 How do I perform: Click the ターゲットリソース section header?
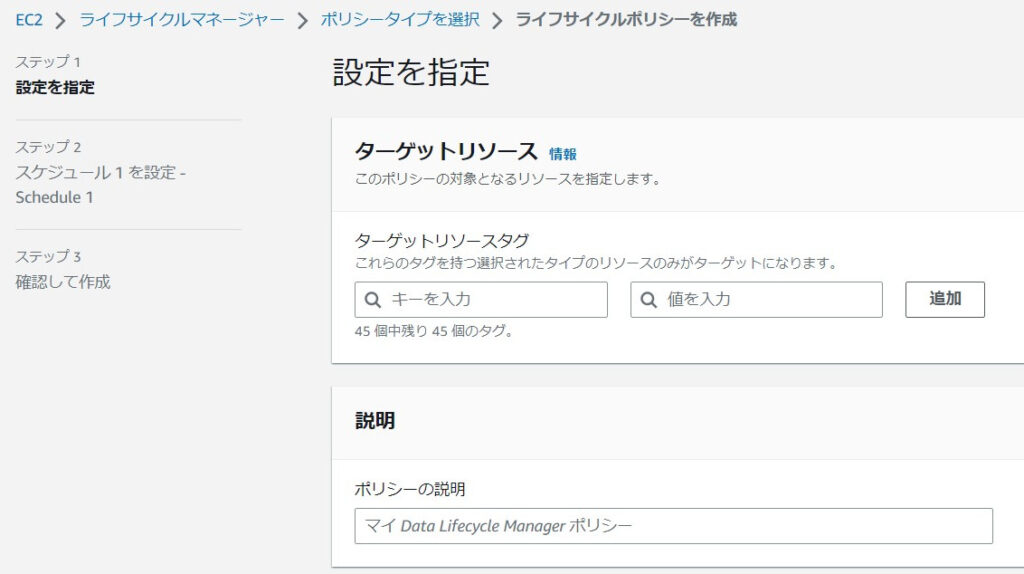pyautogui.click(x=446, y=151)
